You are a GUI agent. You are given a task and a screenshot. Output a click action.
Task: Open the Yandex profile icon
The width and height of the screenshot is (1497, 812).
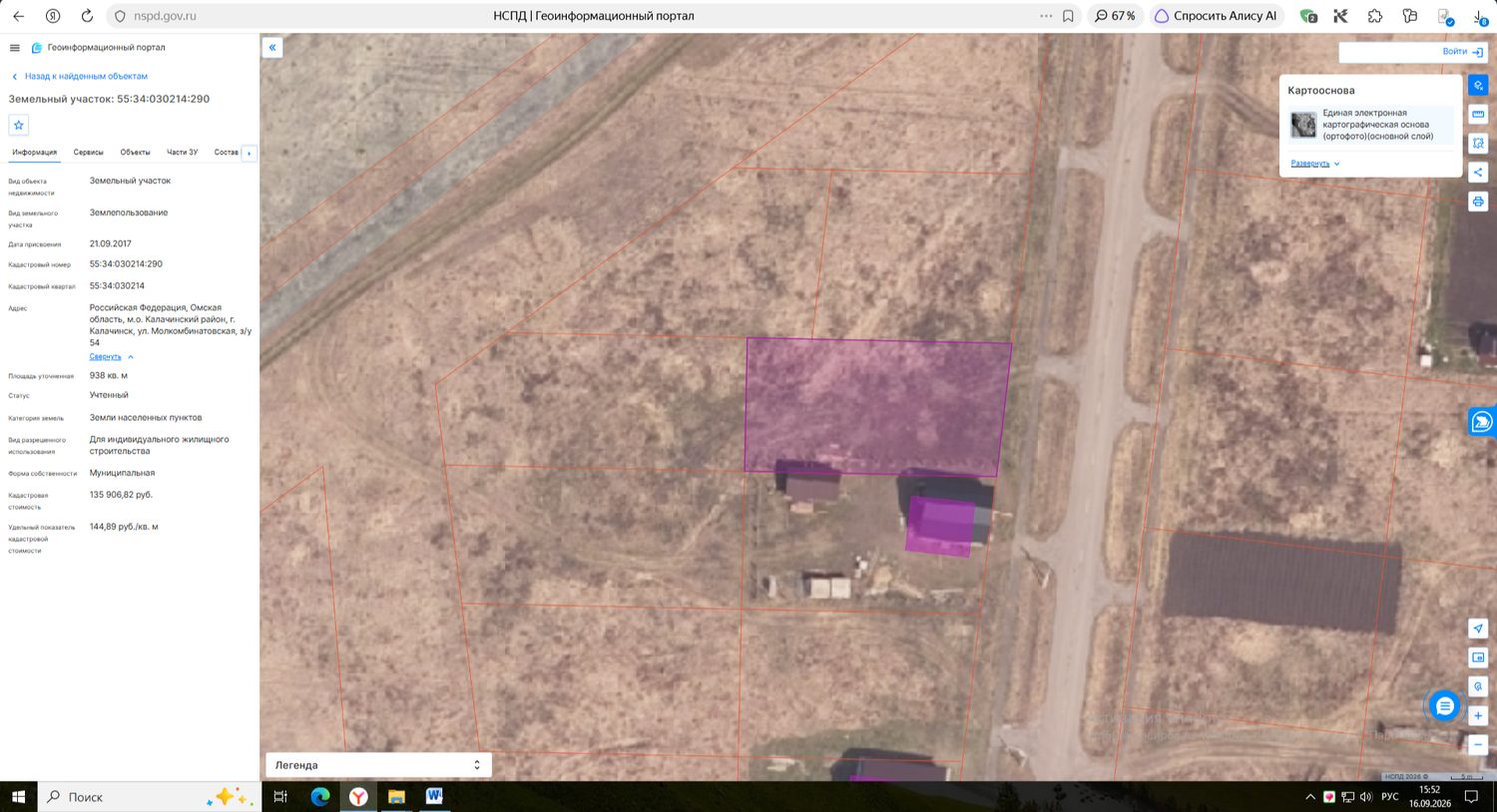pos(53,16)
